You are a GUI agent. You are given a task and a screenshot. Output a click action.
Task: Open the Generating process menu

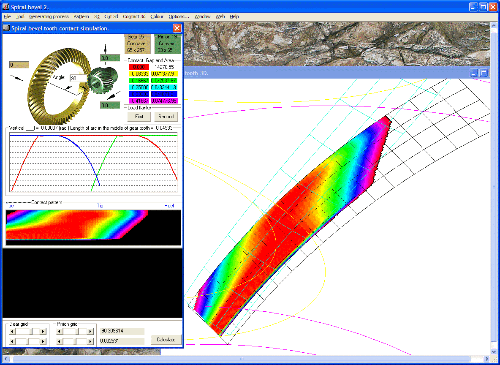49,16
